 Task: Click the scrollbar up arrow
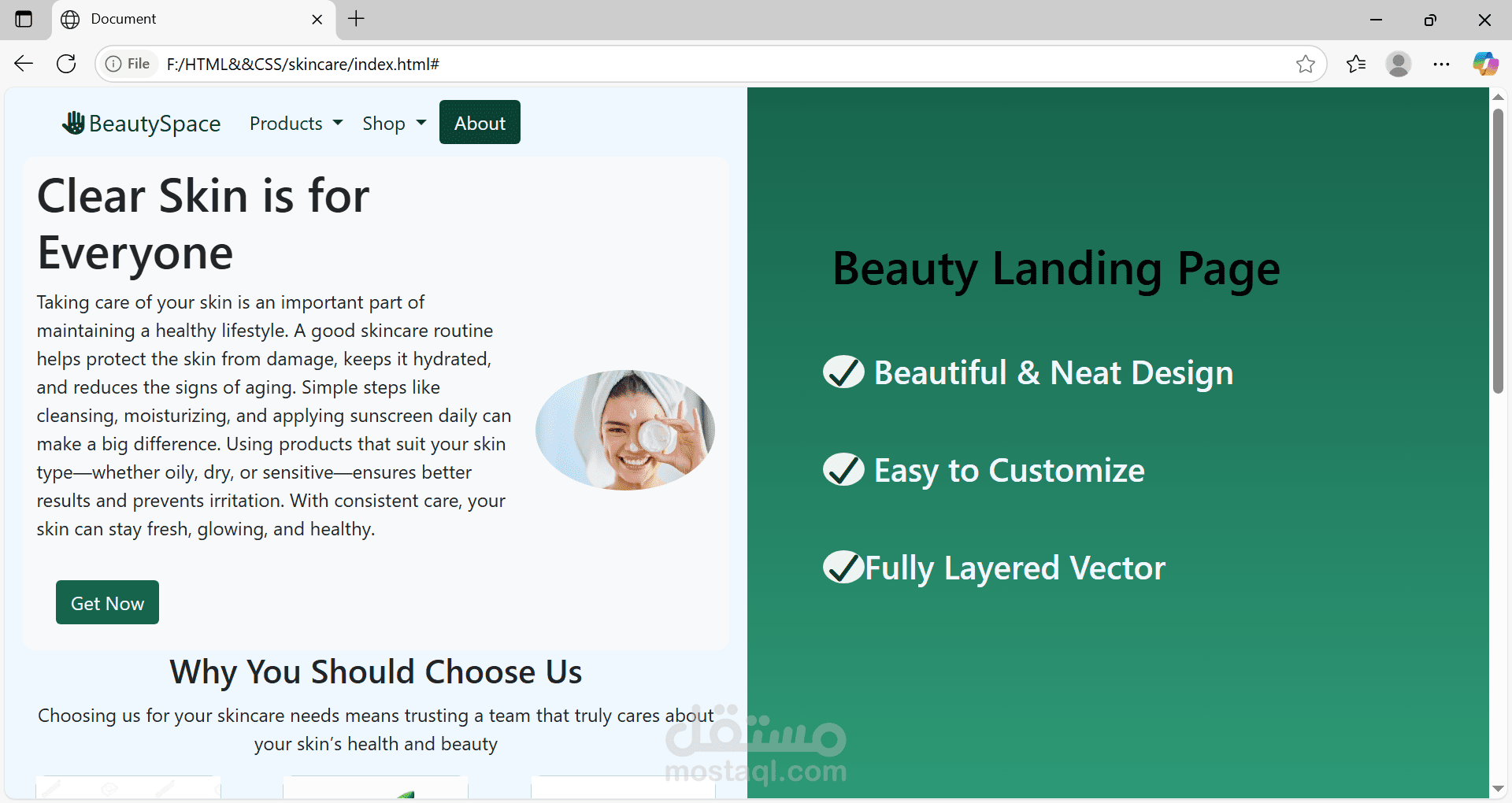[x=1498, y=97]
